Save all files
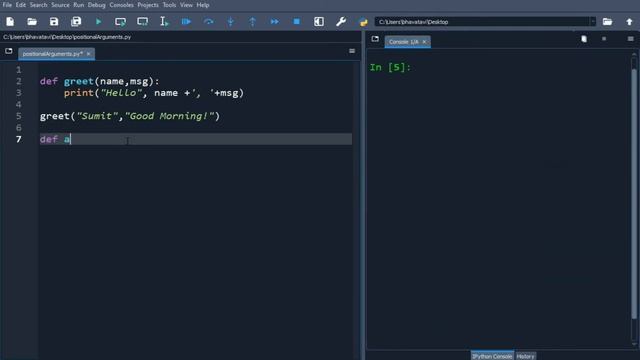 pos(76,22)
